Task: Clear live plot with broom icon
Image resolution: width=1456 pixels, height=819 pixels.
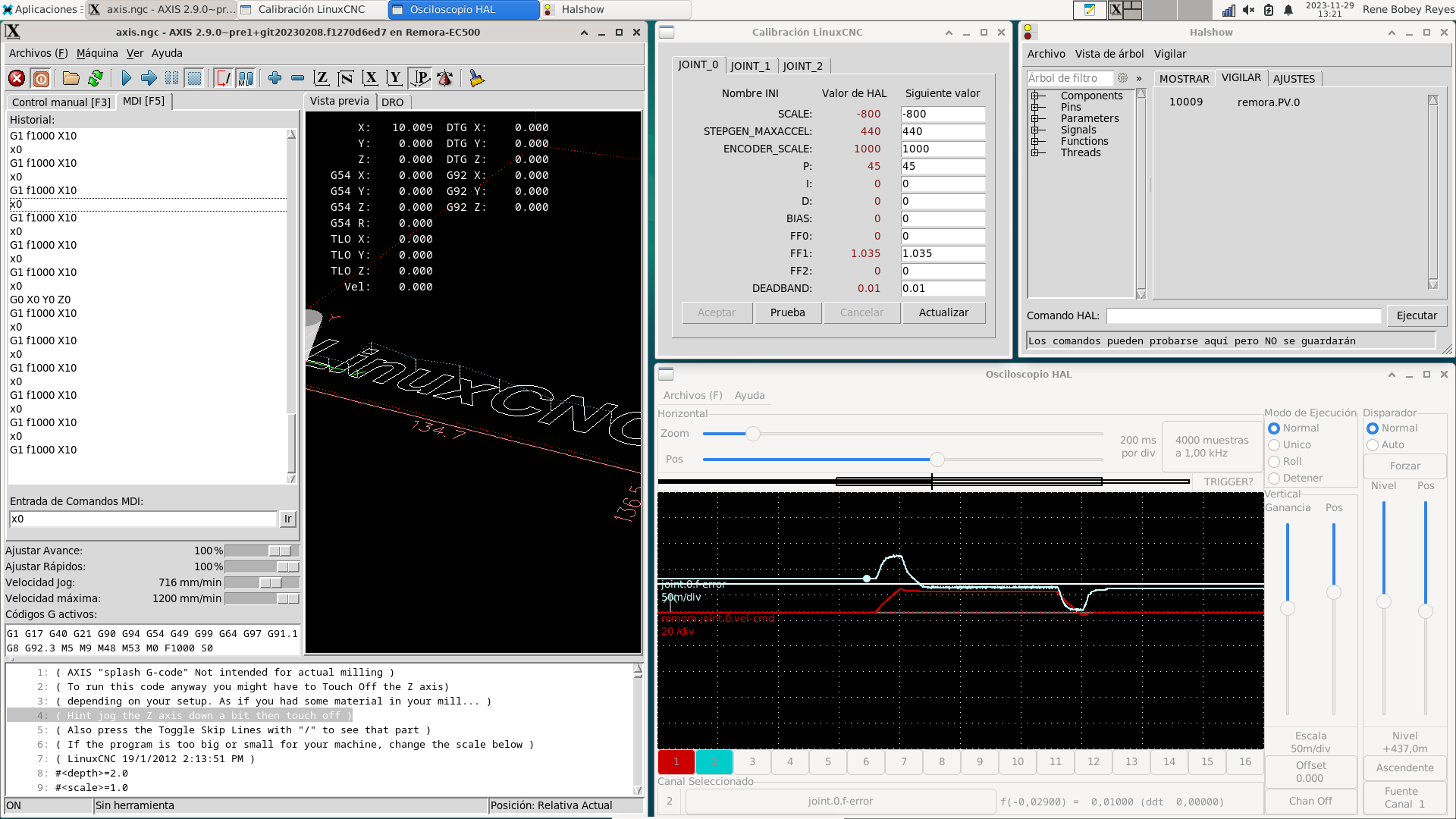Action: click(x=476, y=78)
